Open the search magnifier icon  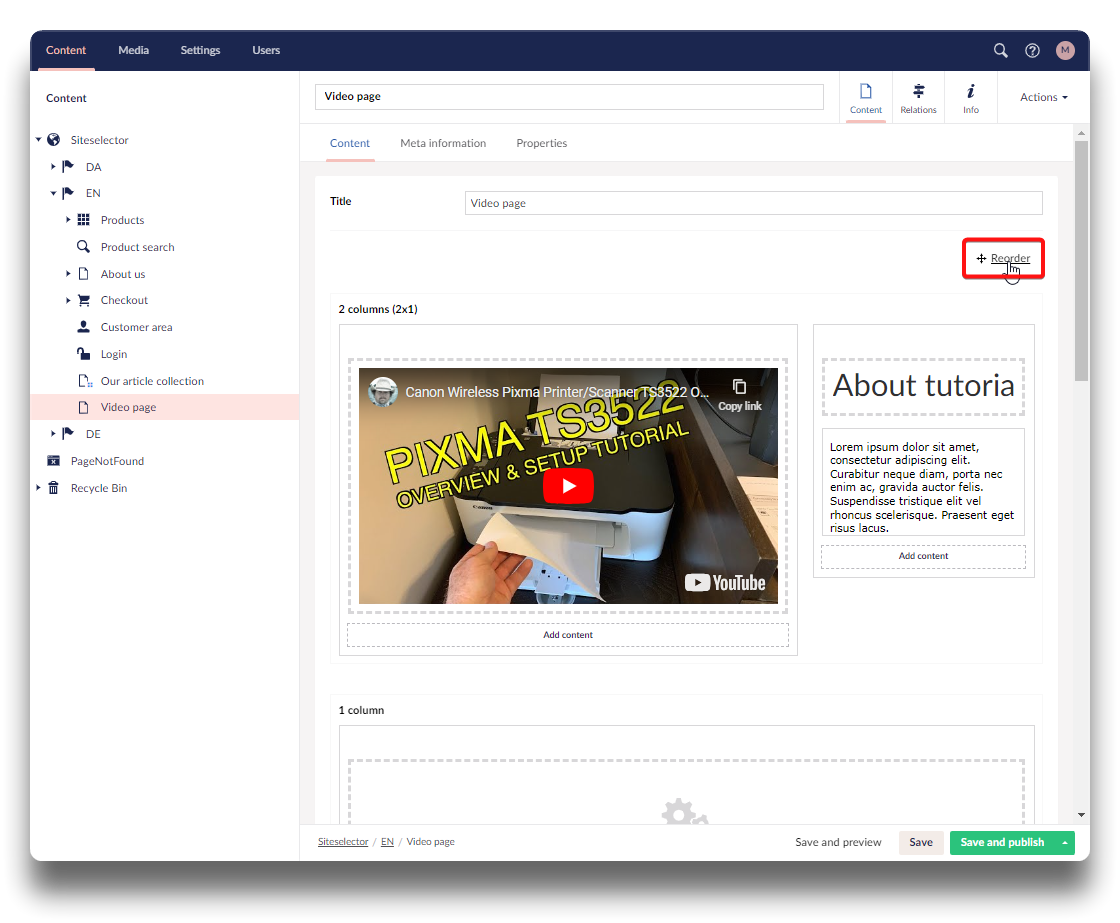click(1000, 50)
